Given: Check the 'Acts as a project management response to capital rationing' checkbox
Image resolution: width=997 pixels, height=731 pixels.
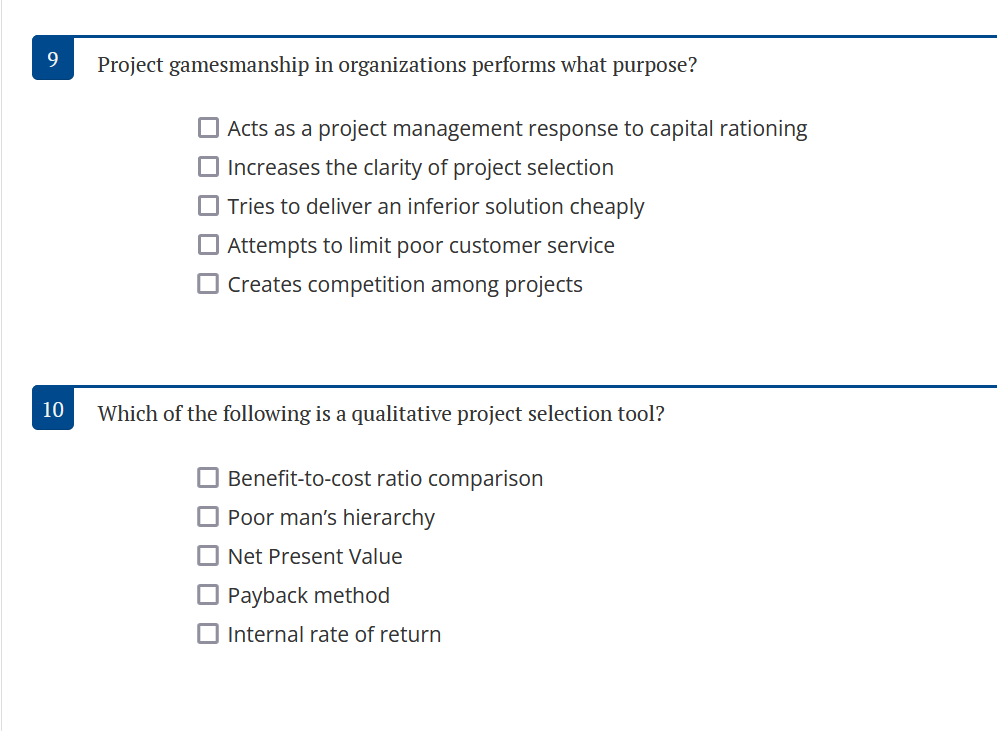Looking at the screenshot, I should pyautogui.click(x=208, y=127).
